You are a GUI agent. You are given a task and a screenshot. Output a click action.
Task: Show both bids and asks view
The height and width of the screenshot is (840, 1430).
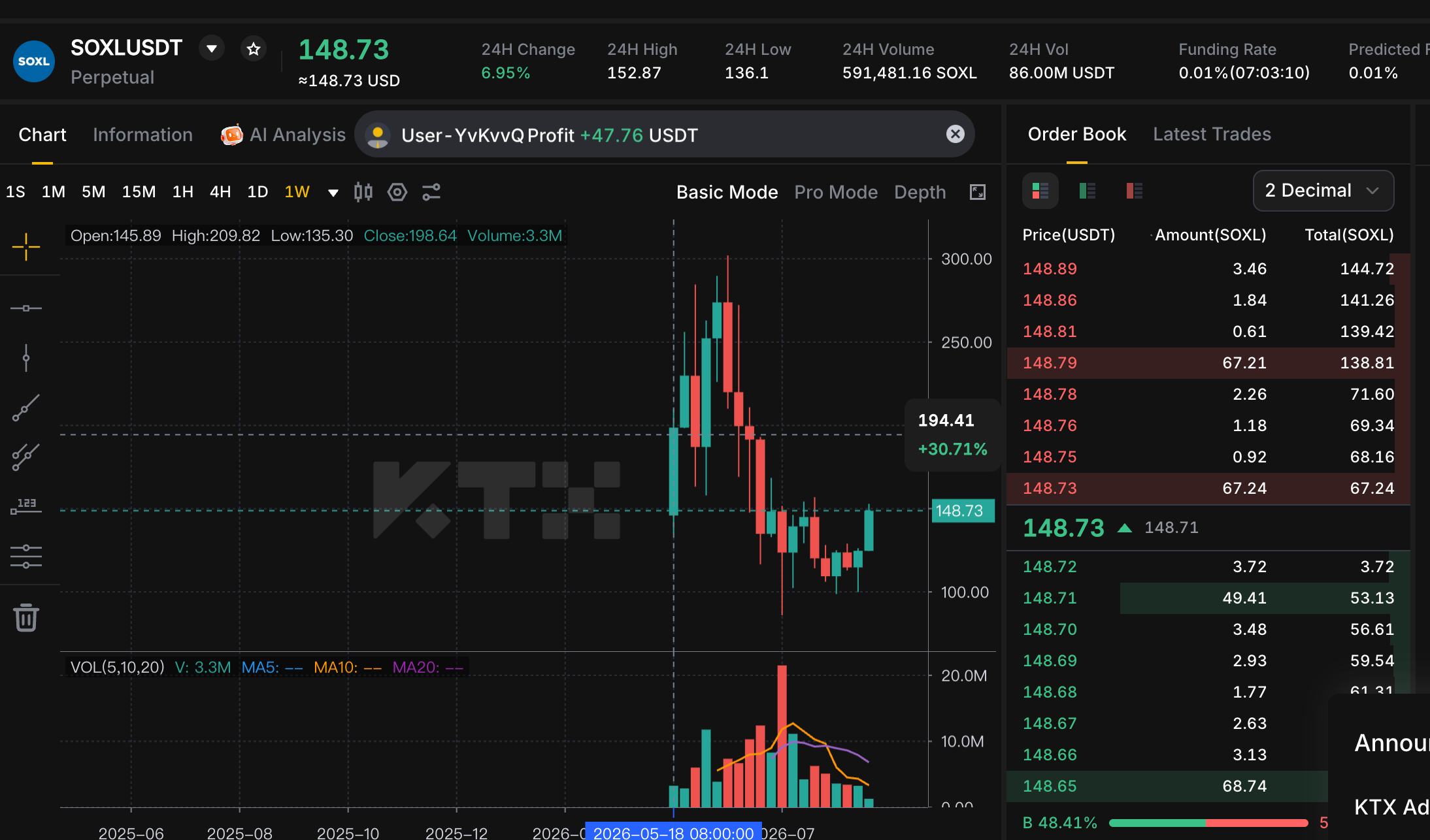(1040, 191)
